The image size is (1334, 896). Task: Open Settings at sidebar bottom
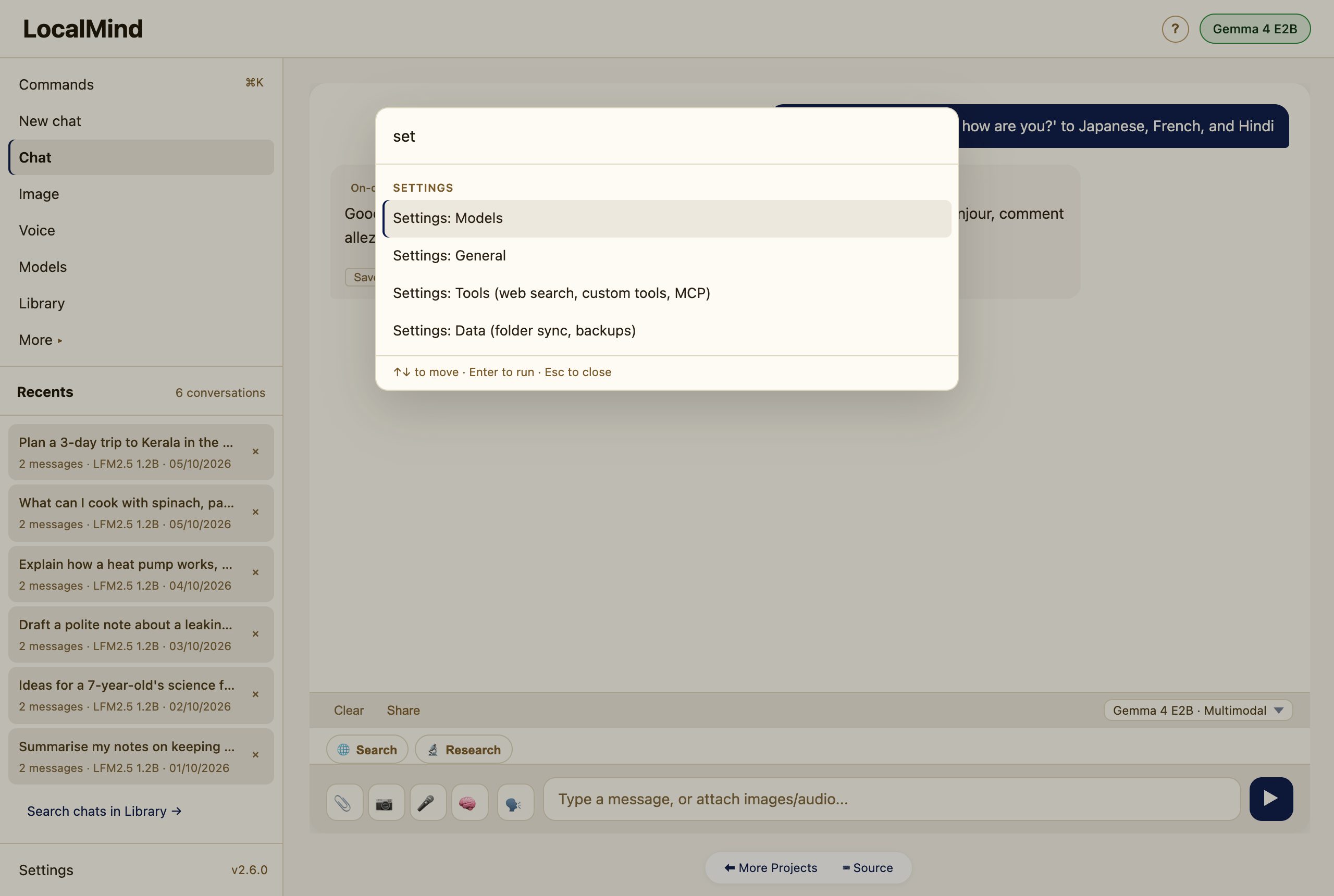(46, 870)
